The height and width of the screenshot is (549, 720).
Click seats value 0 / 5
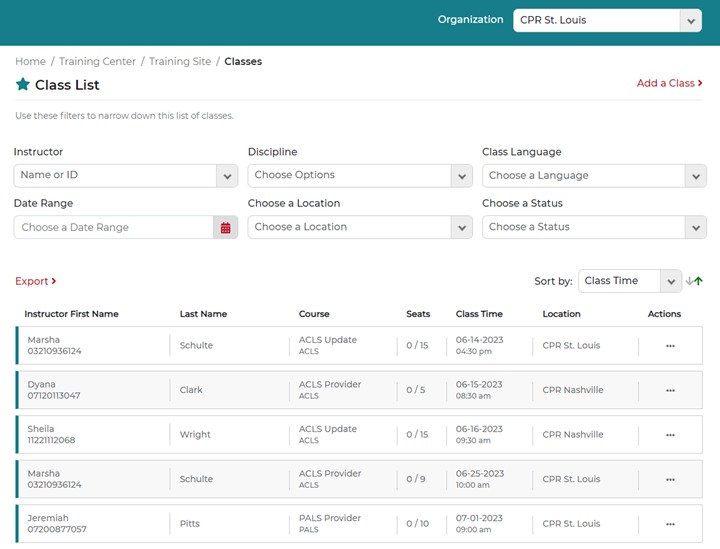[x=416, y=390]
